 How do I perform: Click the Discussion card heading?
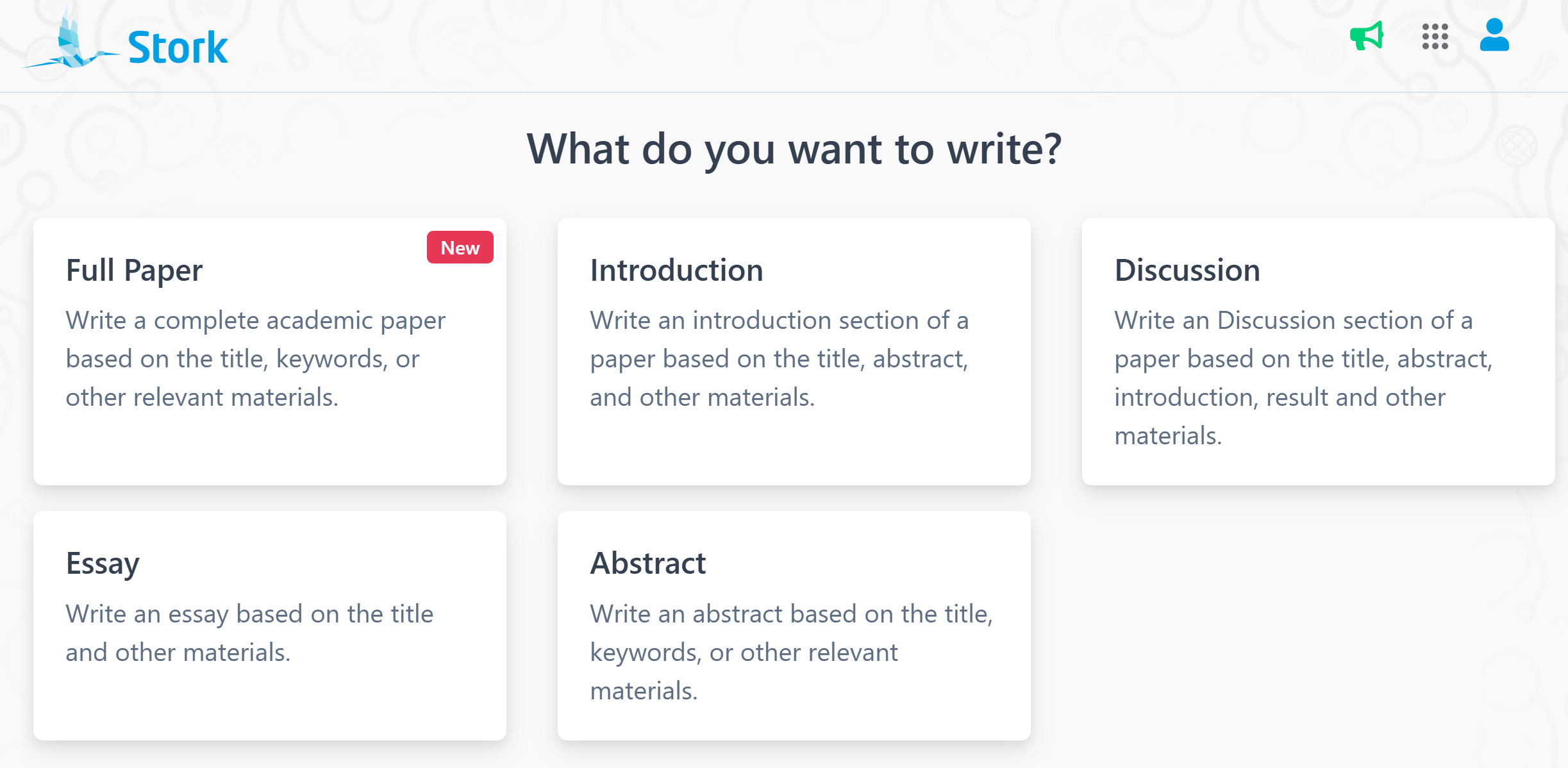pos(1187,270)
